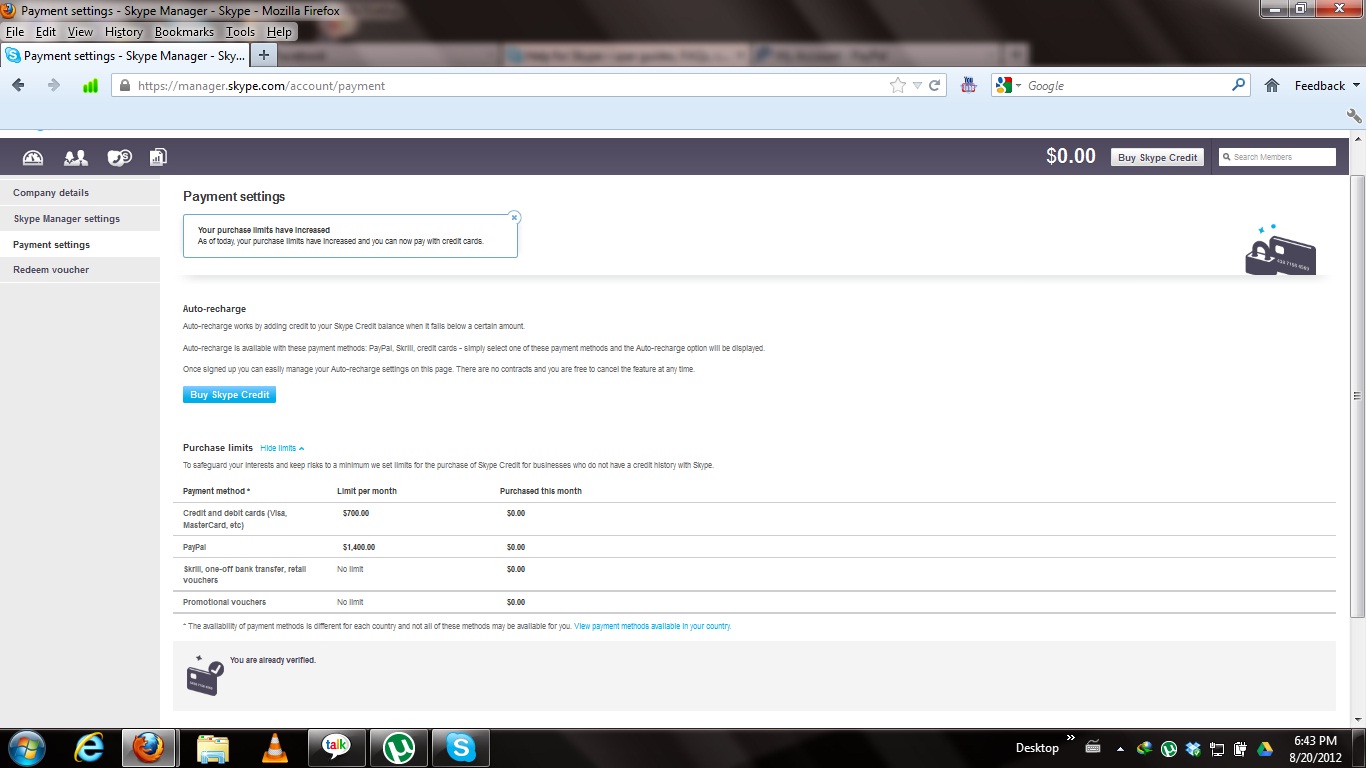Click the back navigation arrow
Screen dimensions: 1366x768
click(18, 86)
